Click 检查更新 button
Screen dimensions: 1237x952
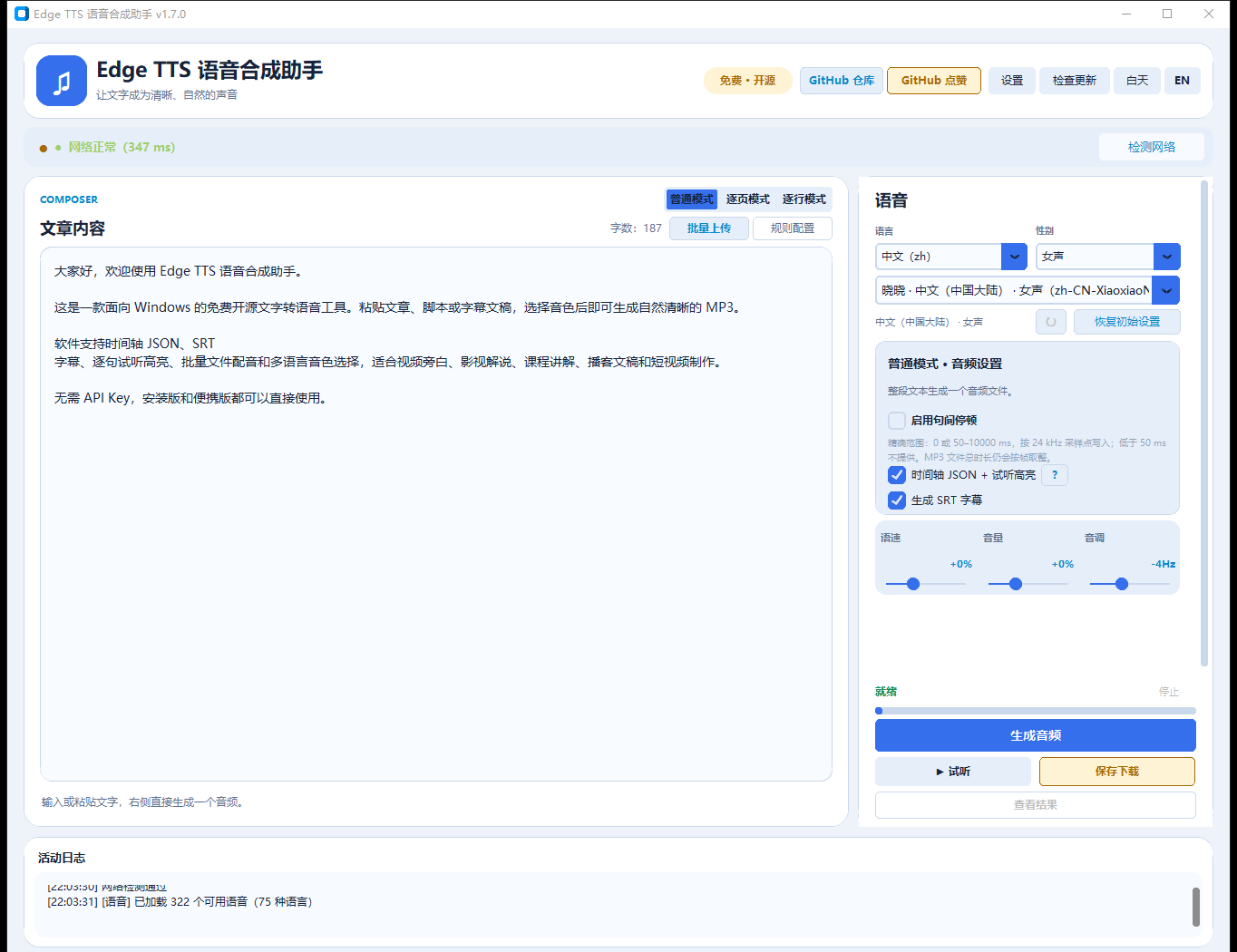(x=1075, y=81)
